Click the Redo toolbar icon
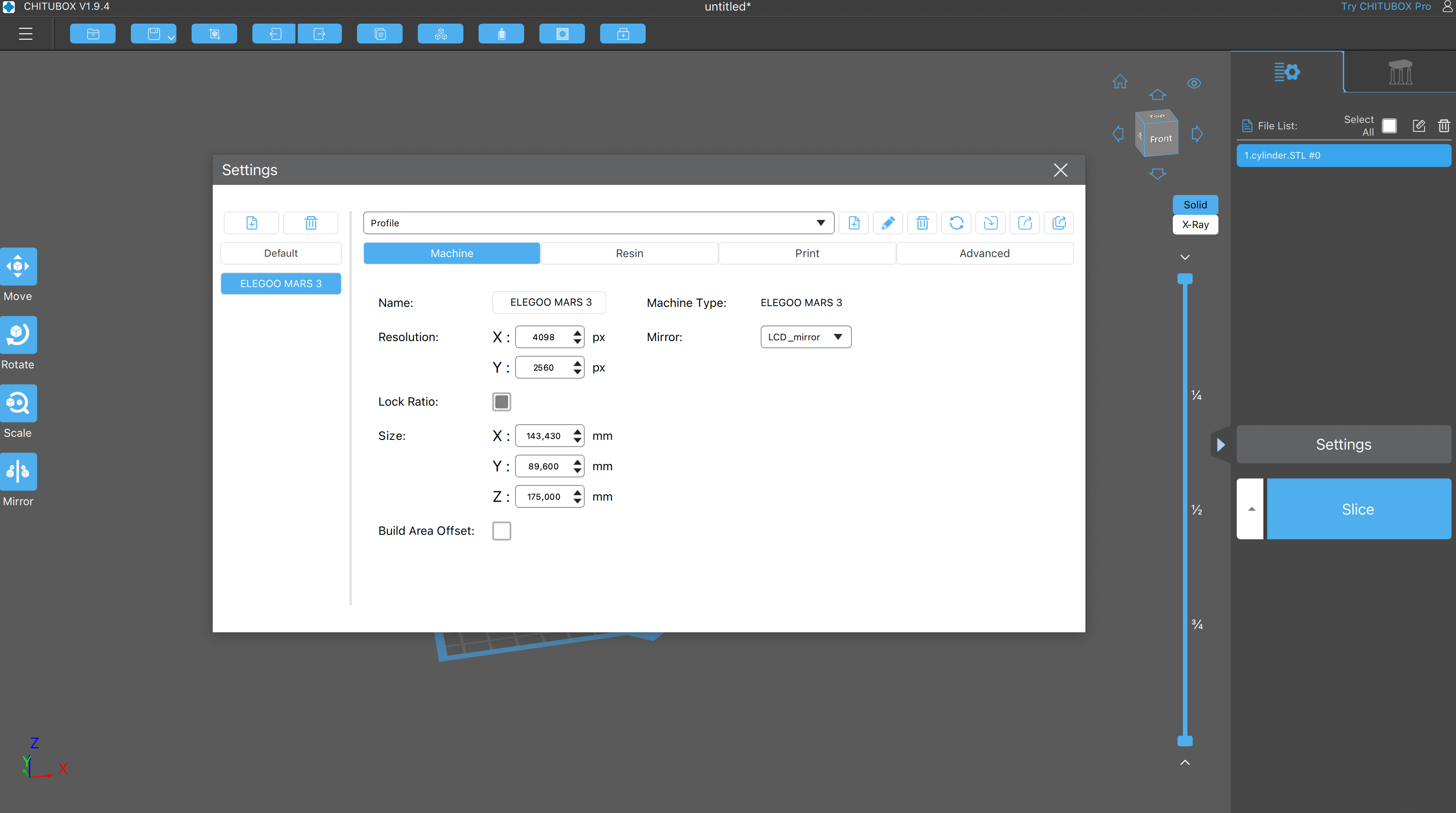The image size is (1456, 813). tap(319, 34)
